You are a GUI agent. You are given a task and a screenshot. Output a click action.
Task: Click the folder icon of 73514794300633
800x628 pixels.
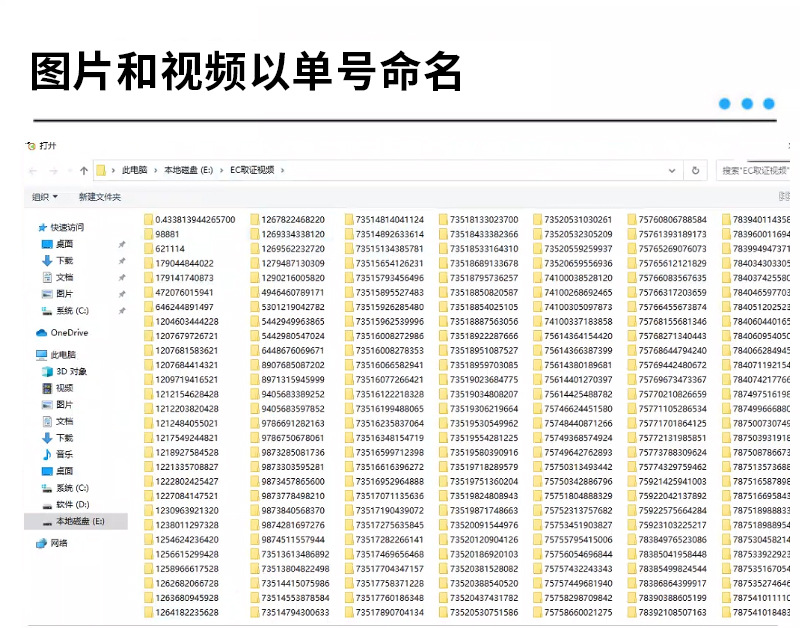point(255,612)
